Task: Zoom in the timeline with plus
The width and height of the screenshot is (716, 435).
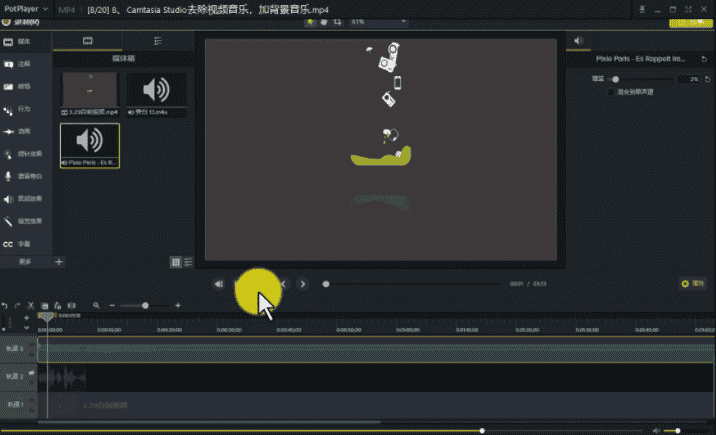Action: click(178, 305)
